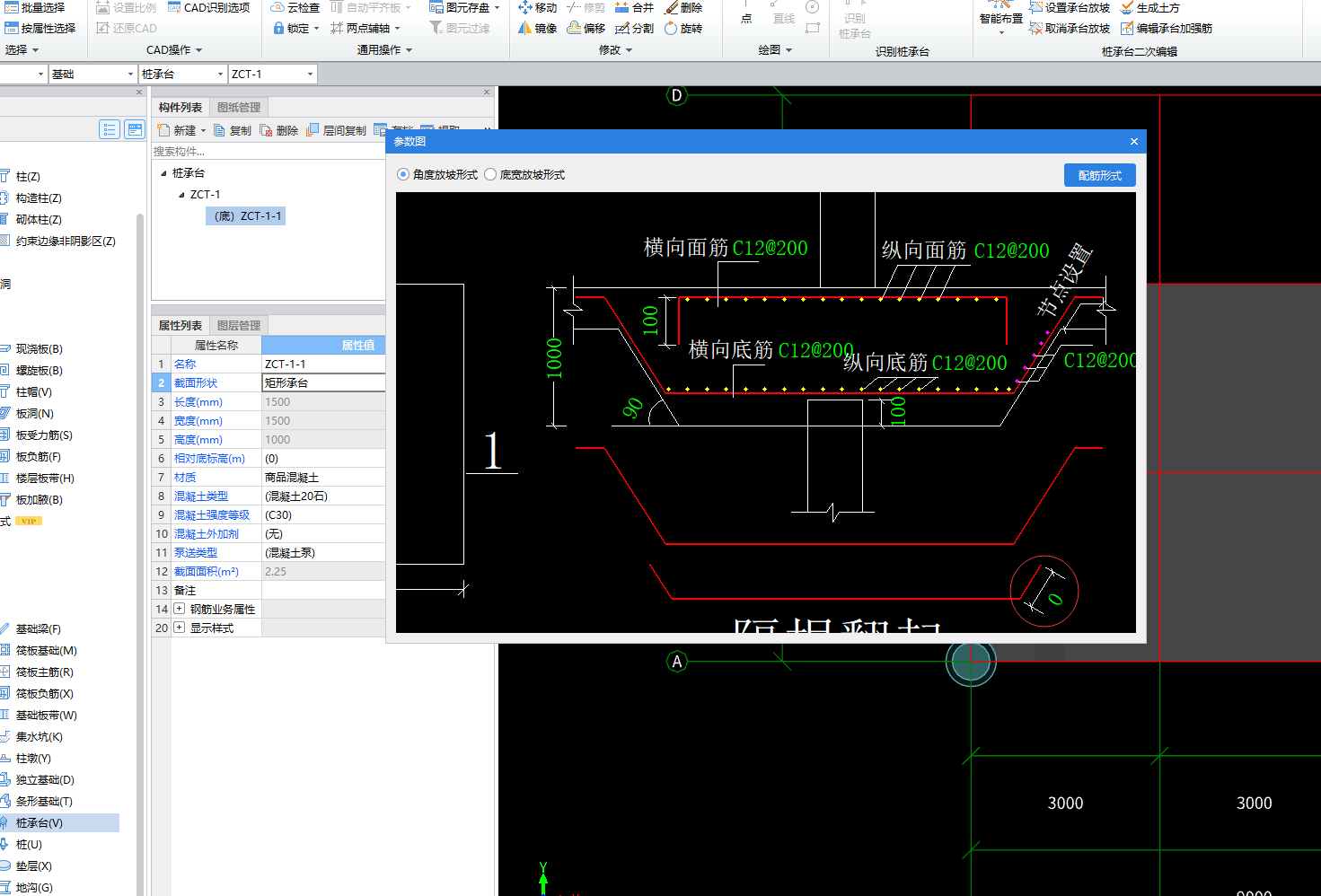
Task: Click the 删除 icon in component list toolbar
Action: (x=266, y=130)
